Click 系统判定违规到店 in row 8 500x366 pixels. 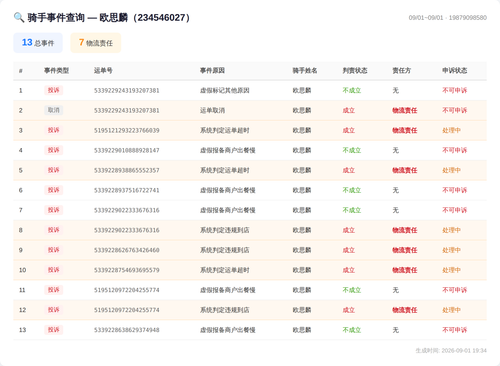225,230
